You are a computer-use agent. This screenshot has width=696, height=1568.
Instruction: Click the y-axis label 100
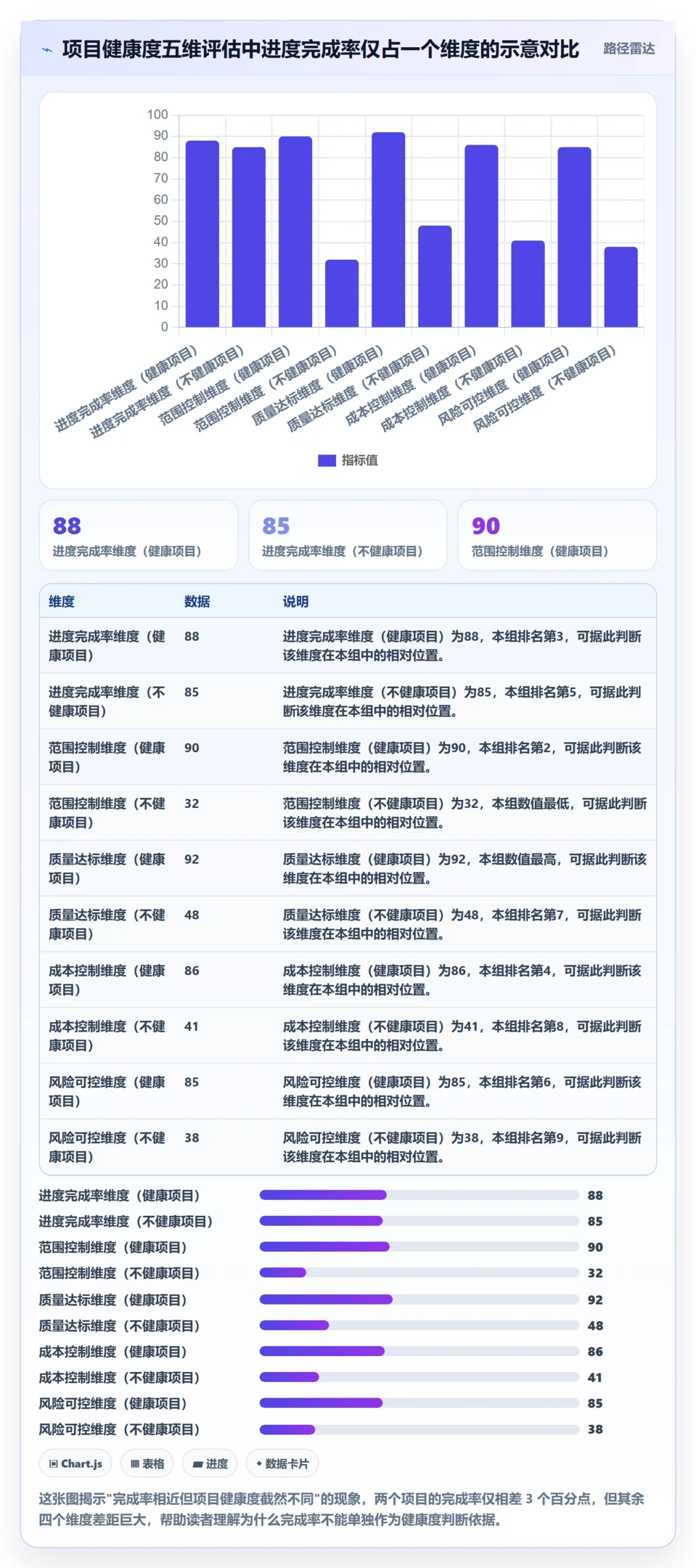157,115
